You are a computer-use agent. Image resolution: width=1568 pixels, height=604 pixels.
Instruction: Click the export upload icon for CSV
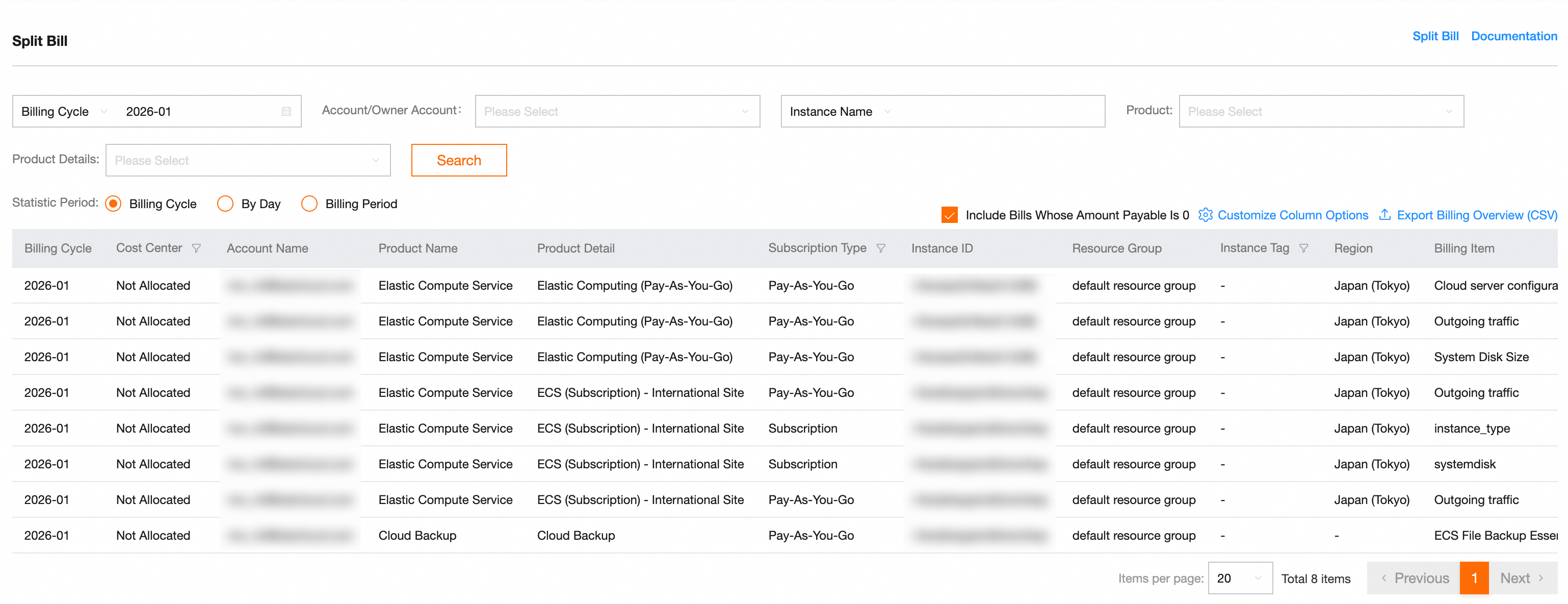pos(1384,215)
